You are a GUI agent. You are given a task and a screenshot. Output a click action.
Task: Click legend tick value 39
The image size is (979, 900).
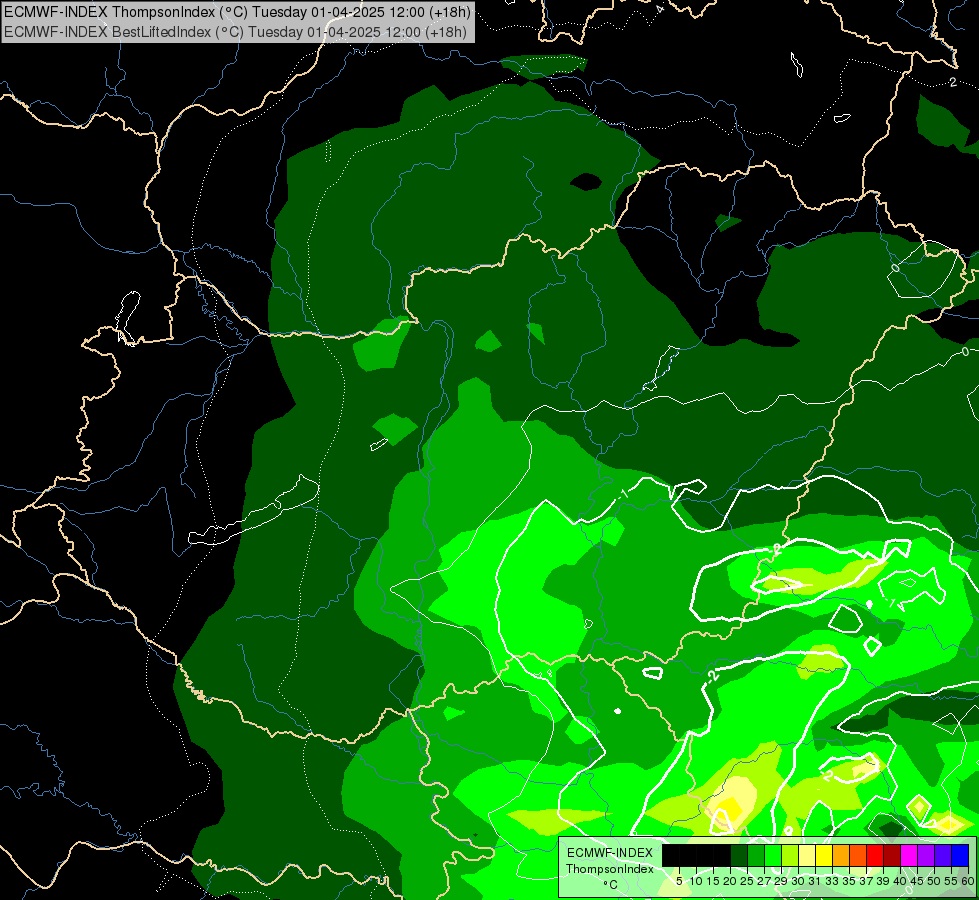(x=883, y=881)
